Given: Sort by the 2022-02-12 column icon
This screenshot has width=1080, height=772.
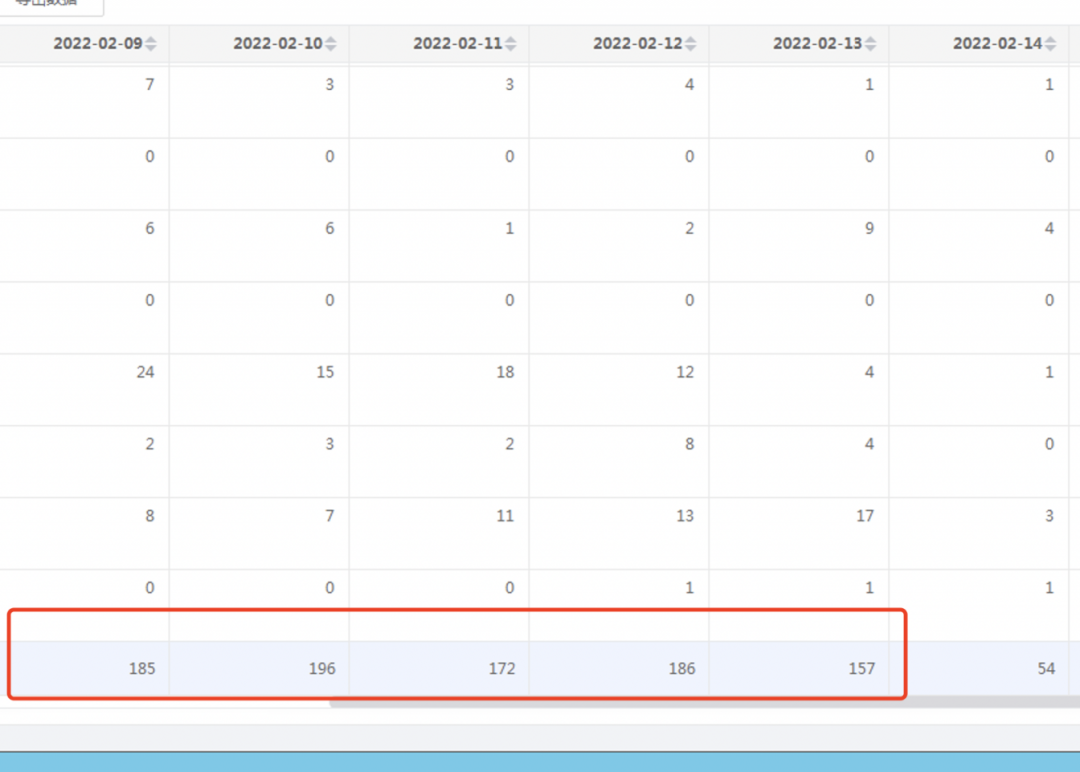Looking at the screenshot, I should [x=690, y=44].
